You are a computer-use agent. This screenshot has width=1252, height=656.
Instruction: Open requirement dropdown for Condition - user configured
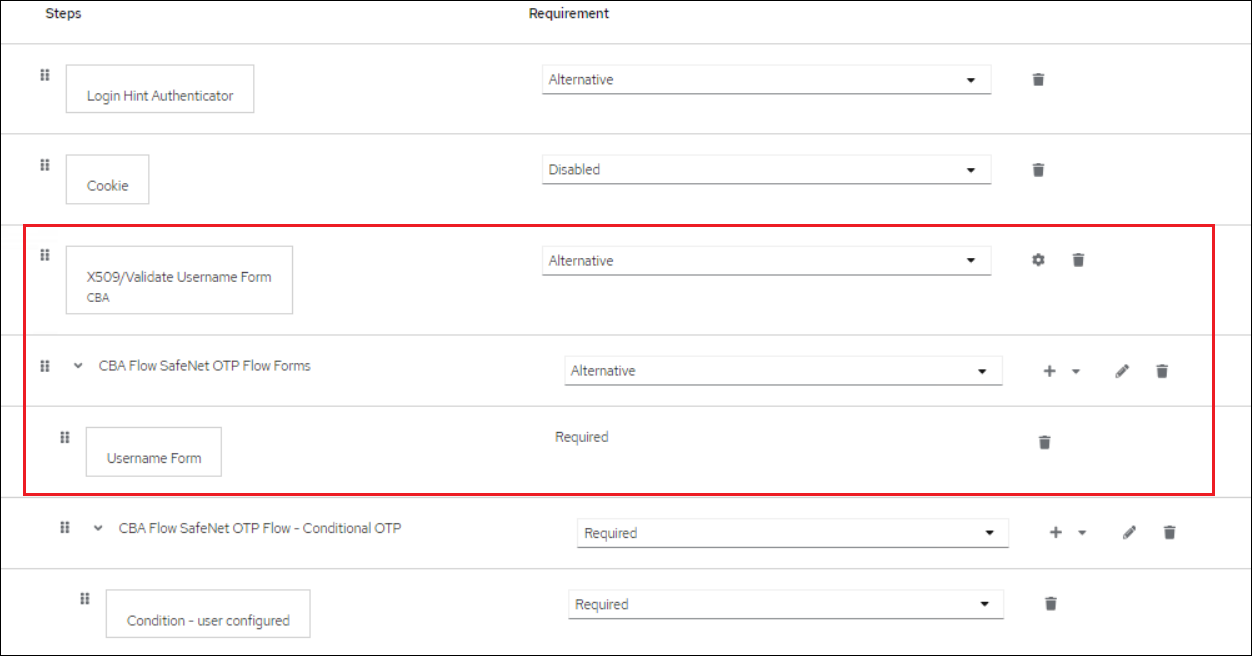[x=785, y=605]
